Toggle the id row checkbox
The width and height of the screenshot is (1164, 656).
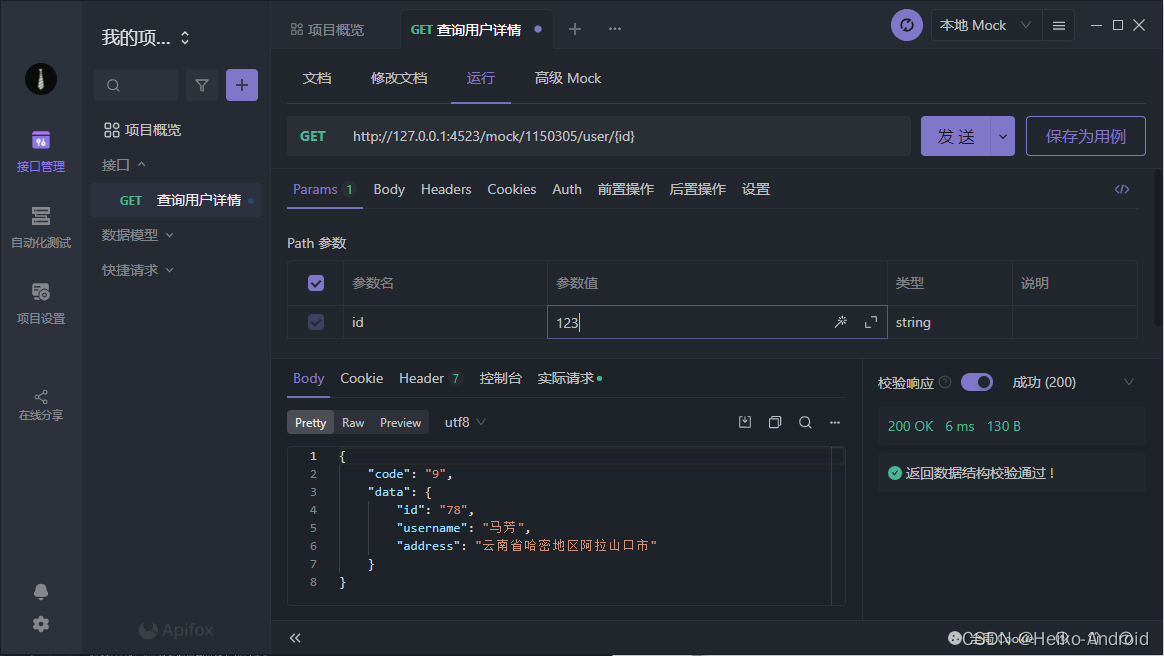[316, 322]
